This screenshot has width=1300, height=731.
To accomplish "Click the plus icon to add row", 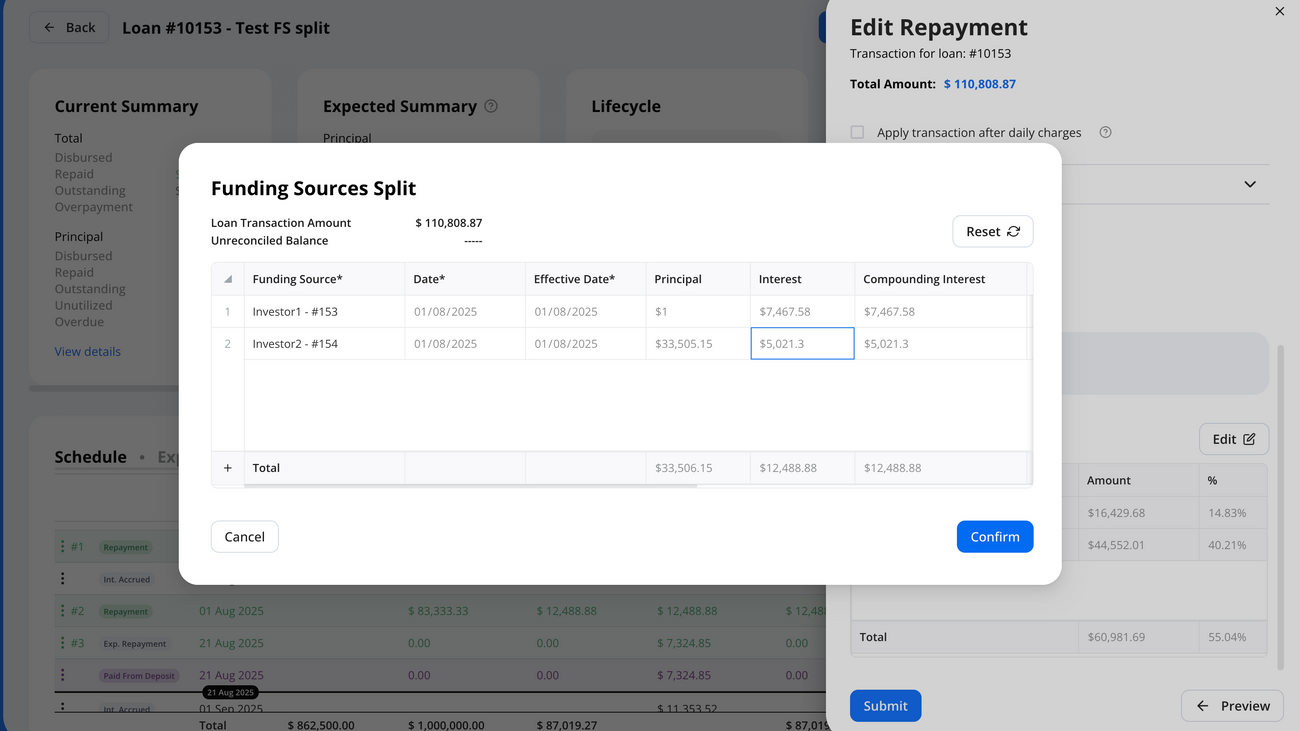I will tap(227, 468).
